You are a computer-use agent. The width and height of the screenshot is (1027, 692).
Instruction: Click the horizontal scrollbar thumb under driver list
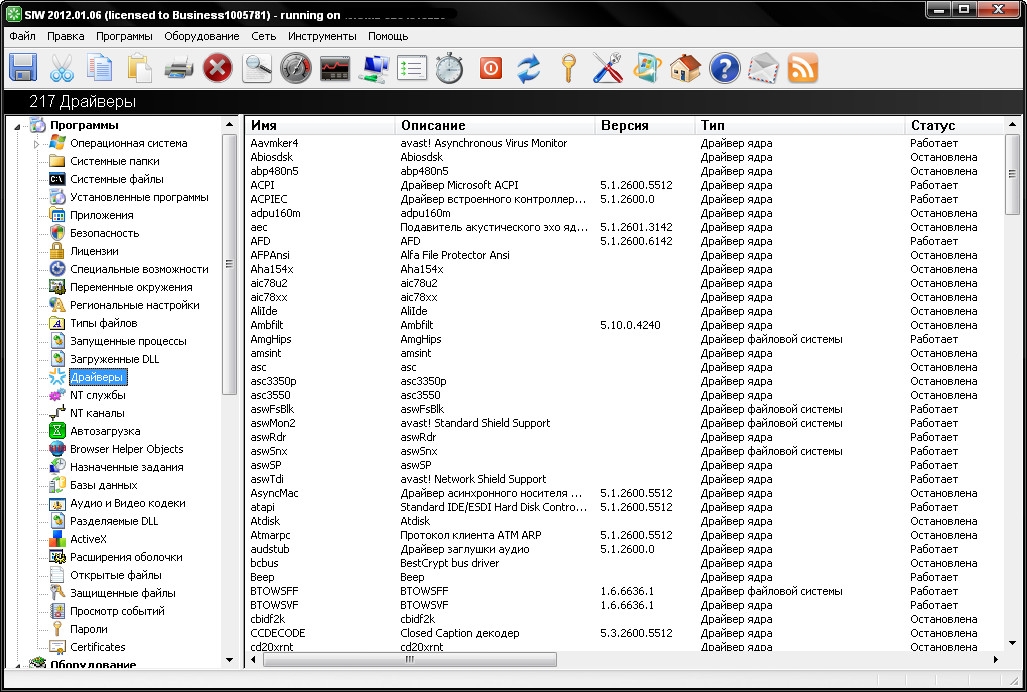[409, 661]
